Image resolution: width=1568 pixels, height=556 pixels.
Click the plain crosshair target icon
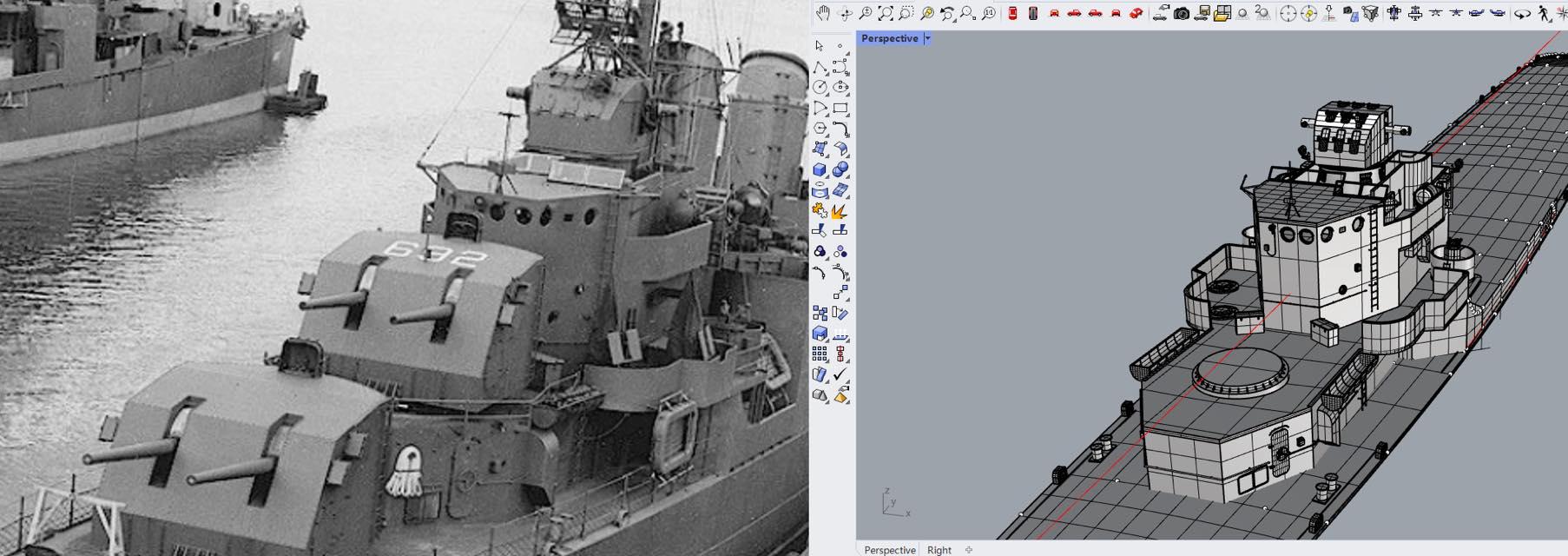click(x=1288, y=13)
